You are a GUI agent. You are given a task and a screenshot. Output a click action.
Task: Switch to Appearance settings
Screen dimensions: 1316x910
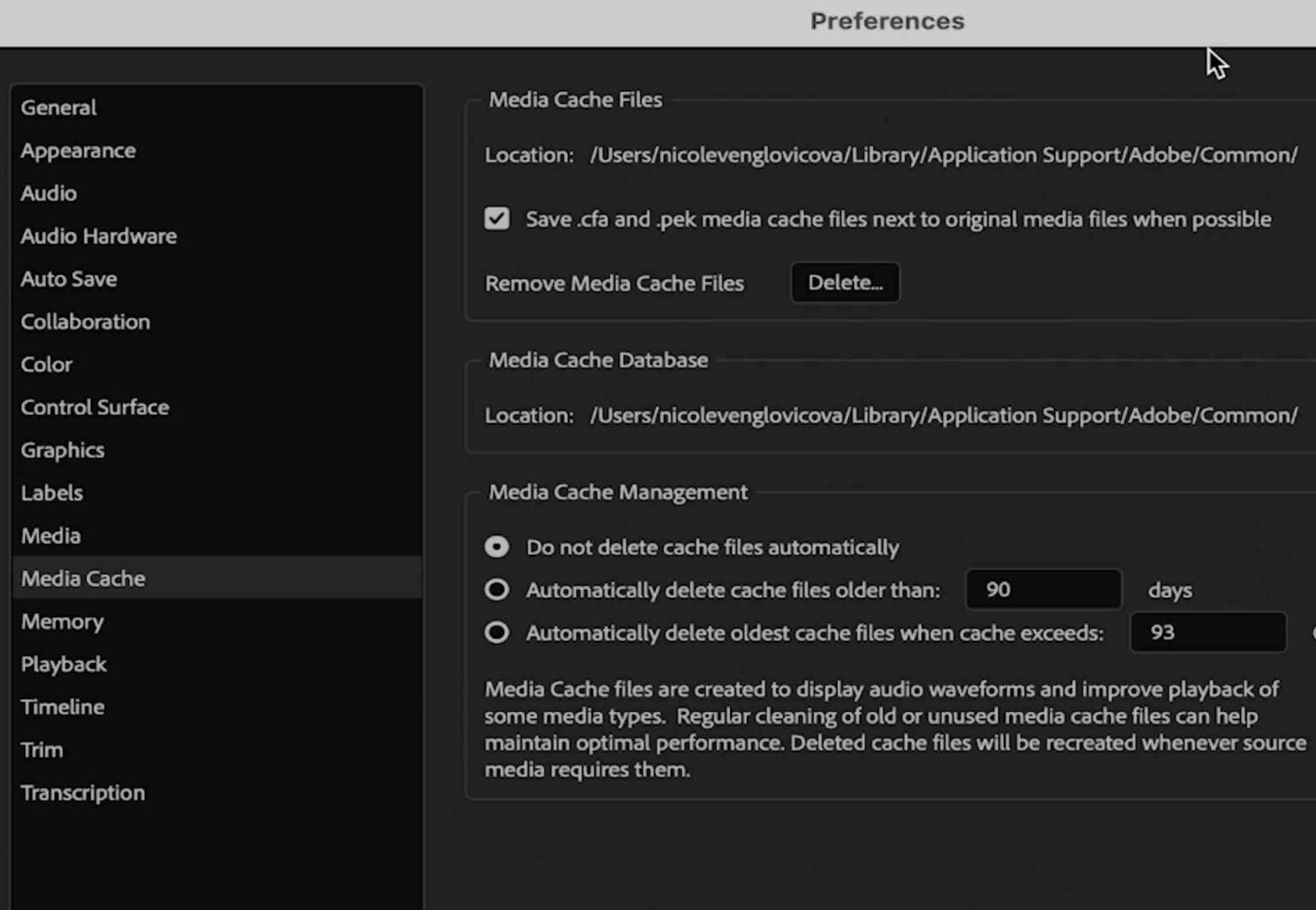click(78, 150)
